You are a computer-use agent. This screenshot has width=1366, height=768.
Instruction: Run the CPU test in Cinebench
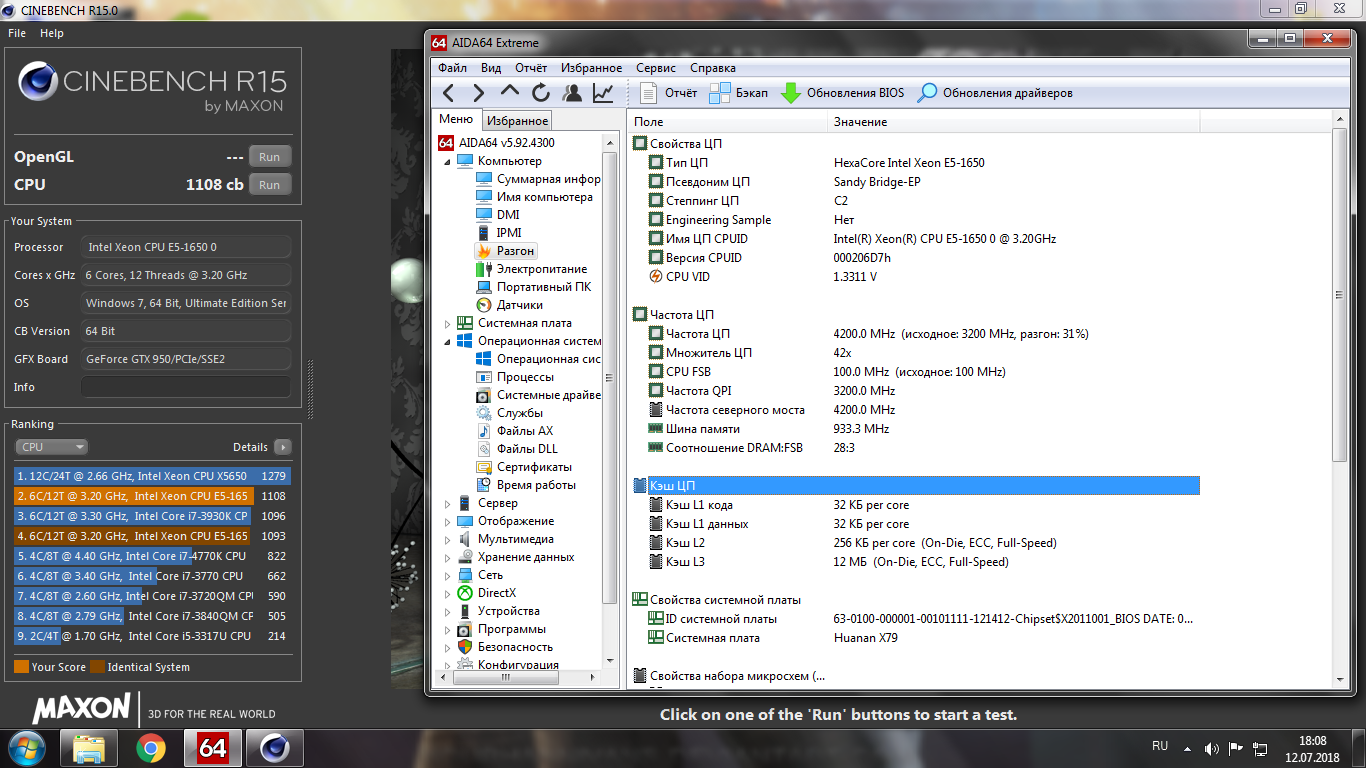tap(270, 185)
